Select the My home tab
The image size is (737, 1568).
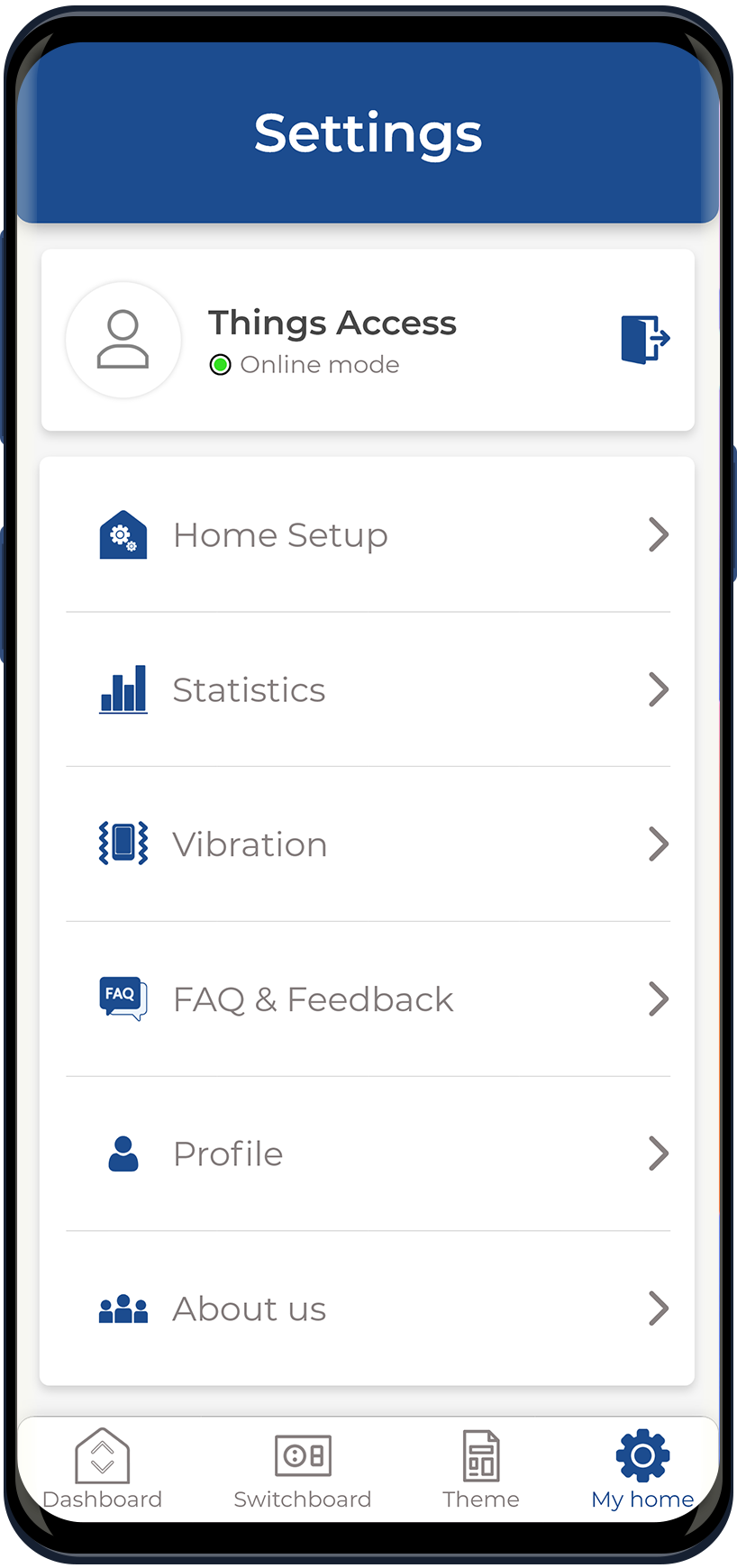[642, 1469]
